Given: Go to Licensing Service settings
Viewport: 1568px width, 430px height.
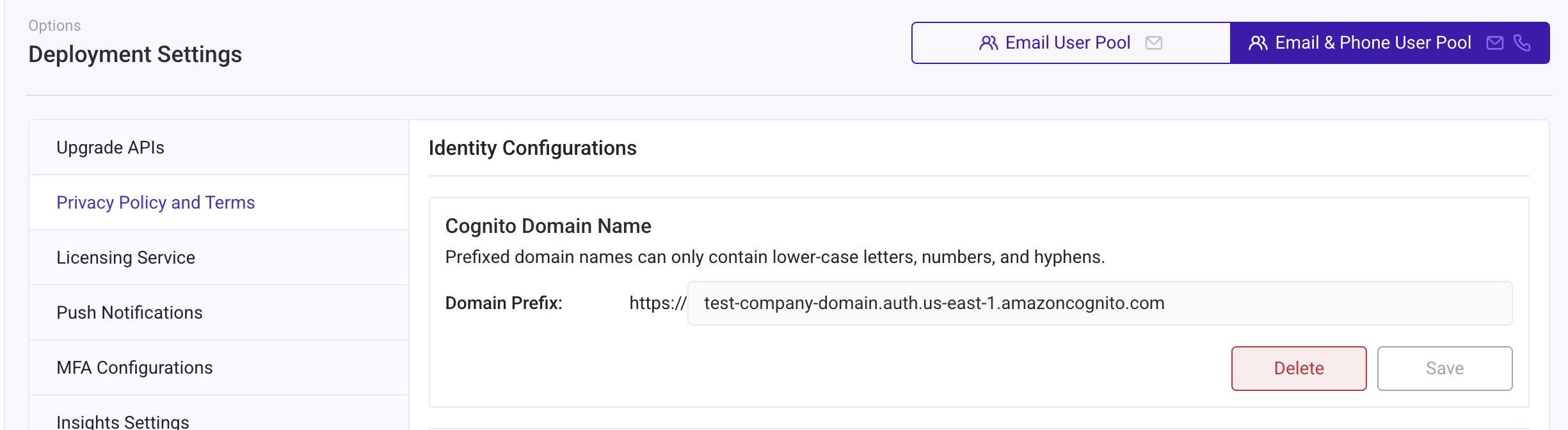Looking at the screenshot, I should click(219, 258).
